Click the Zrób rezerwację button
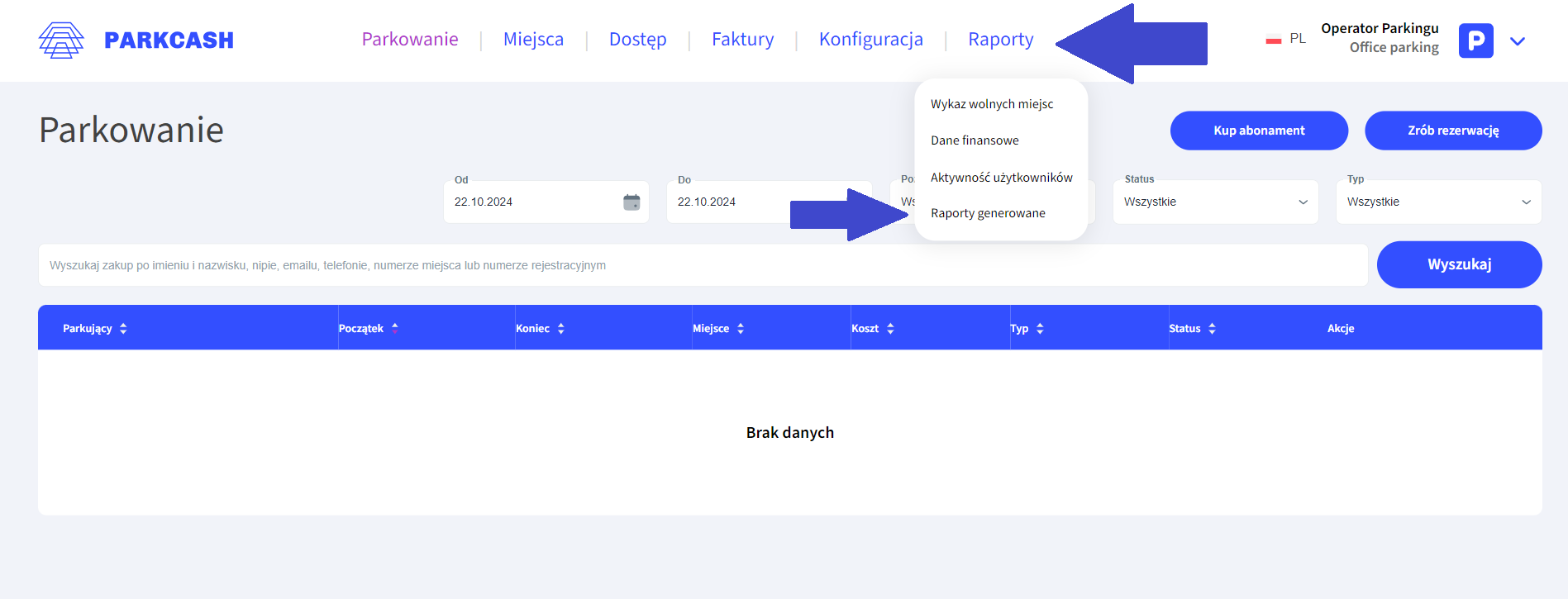 coord(1452,131)
